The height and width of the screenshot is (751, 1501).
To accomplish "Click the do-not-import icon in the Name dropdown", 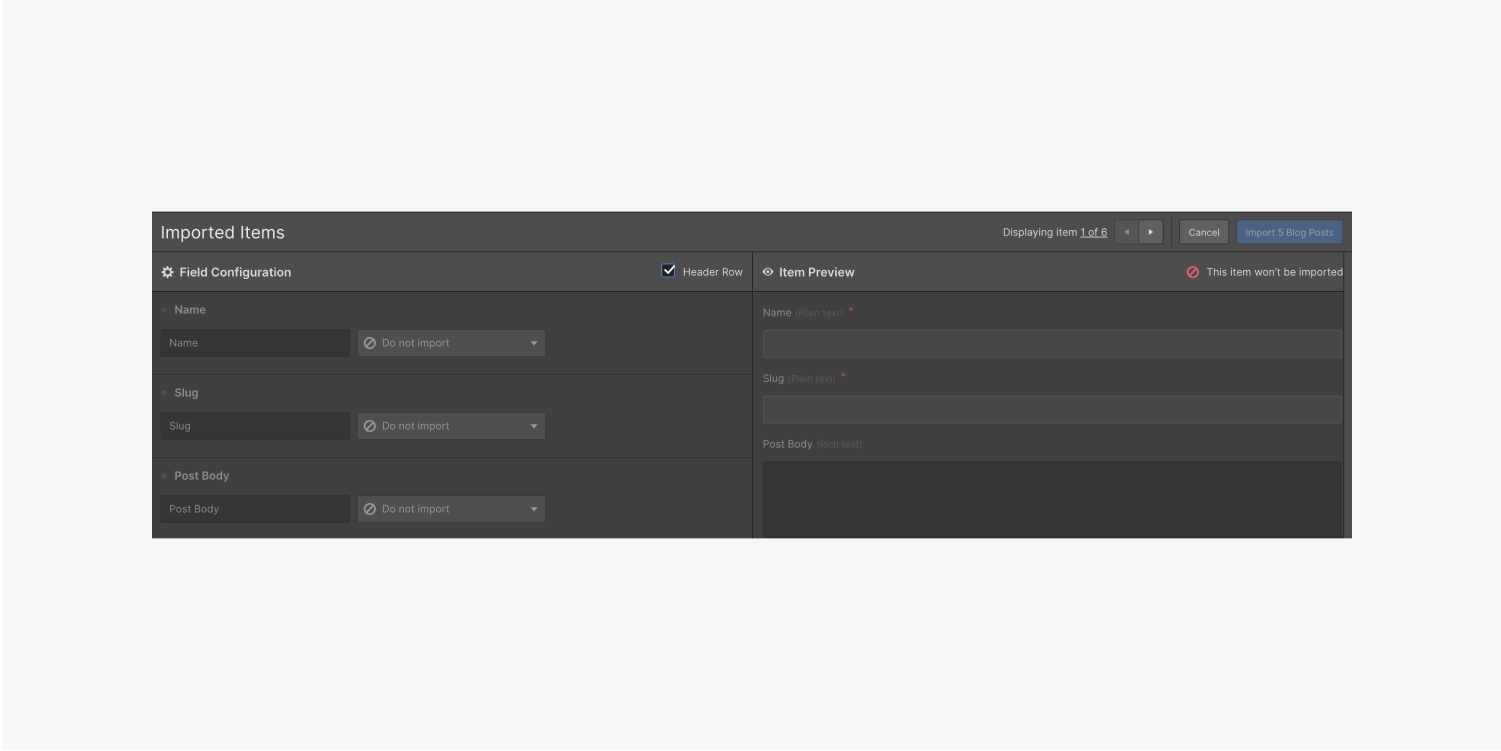I will [372, 342].
